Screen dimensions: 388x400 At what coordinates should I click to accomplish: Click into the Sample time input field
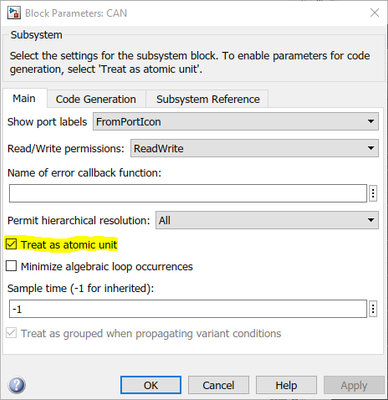[188, 309]
